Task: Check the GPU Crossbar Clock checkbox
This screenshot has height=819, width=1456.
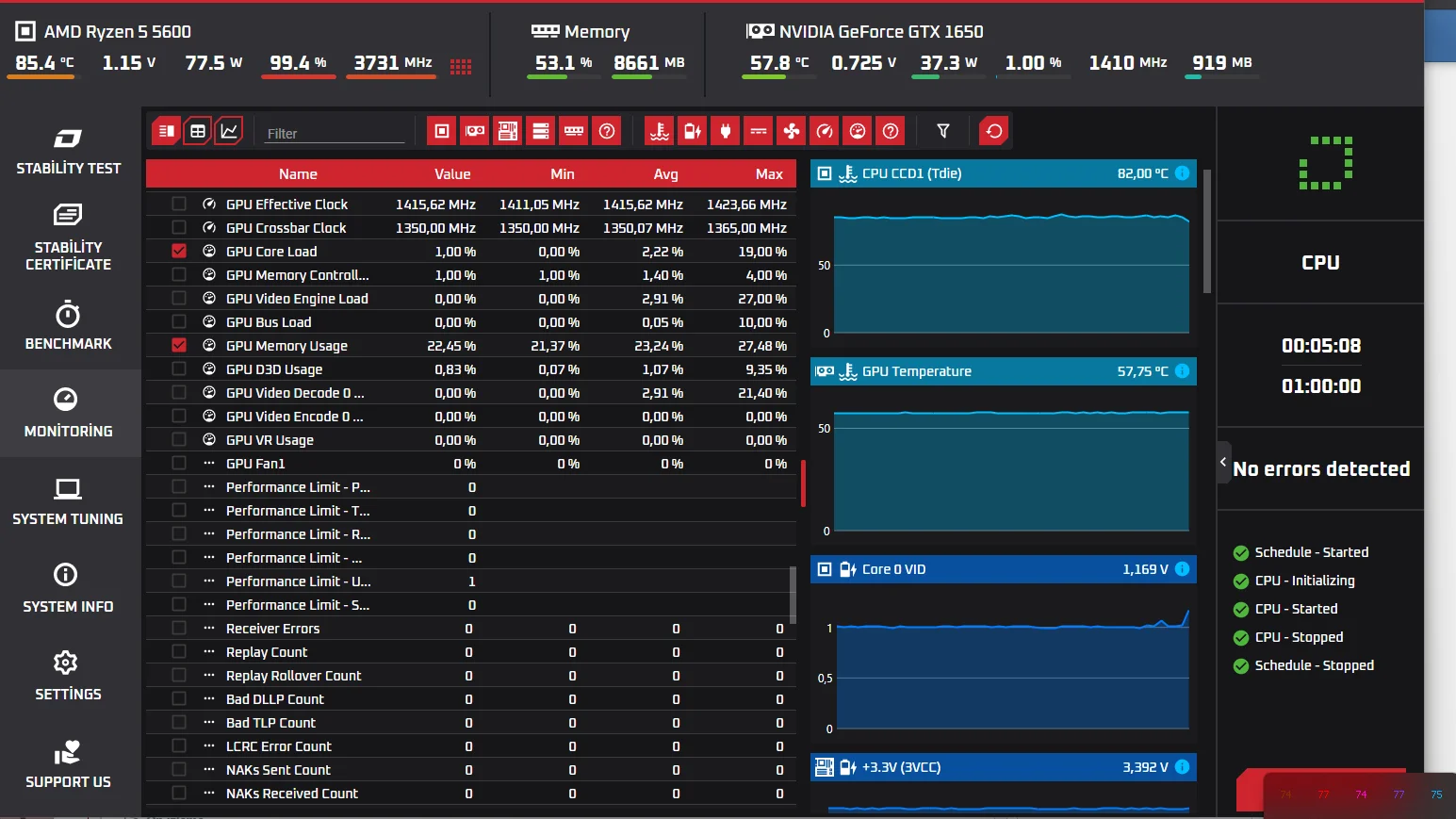Action: [x=179, y=227]
